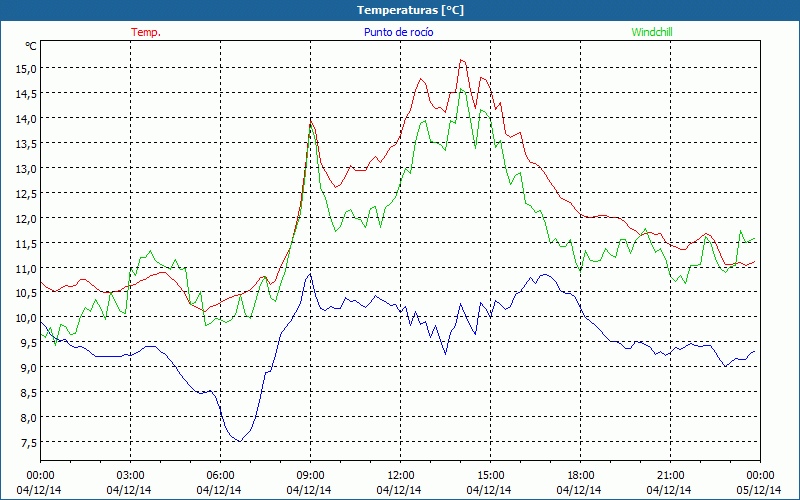The height and width of the screenshot is (500, 800).
Task: Click the 11,5 y-axis value
Action: [26, 243]
